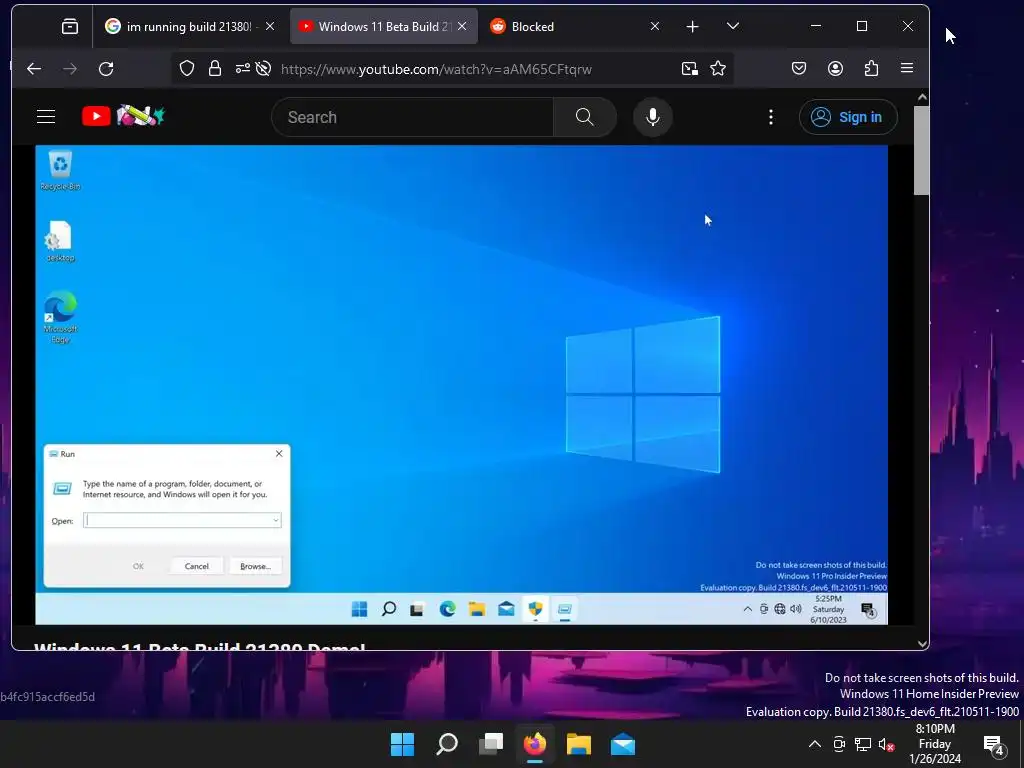Click the scrollbar down arrow
Image resolution: width=1024 pixels, height=768 pixels.
coord(922,643)
